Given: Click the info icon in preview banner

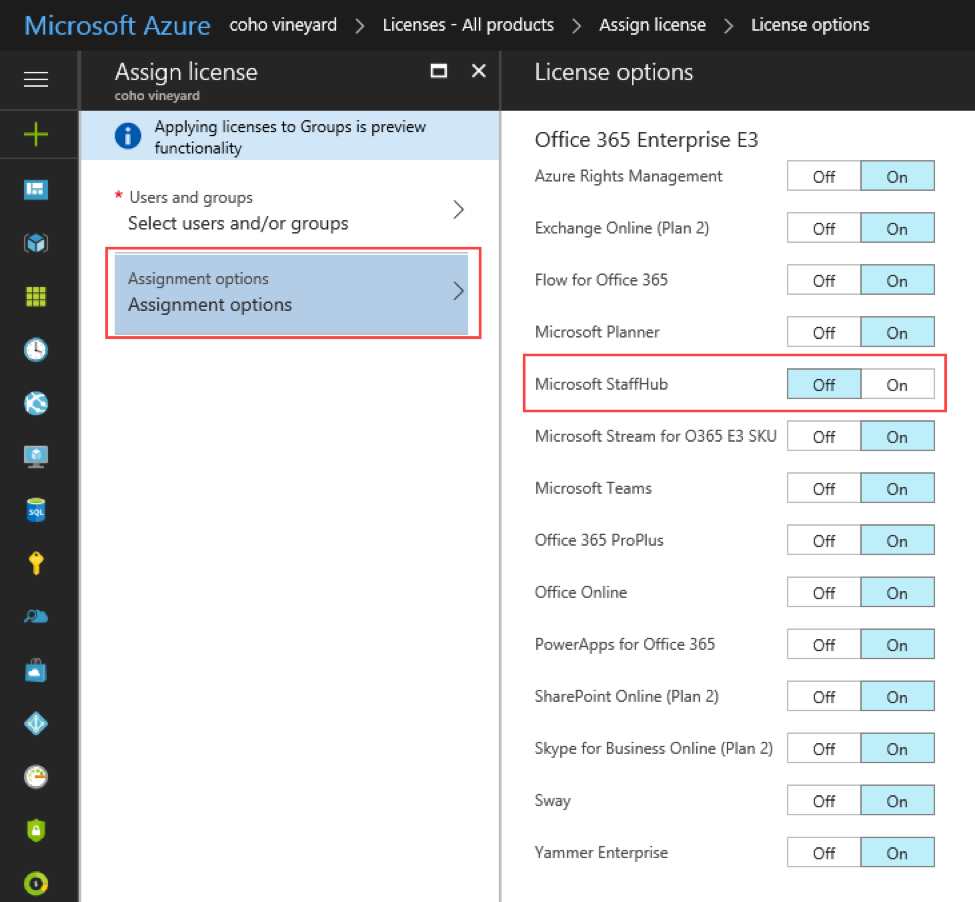Looking at the screenshot, I should tap(128, 136).
